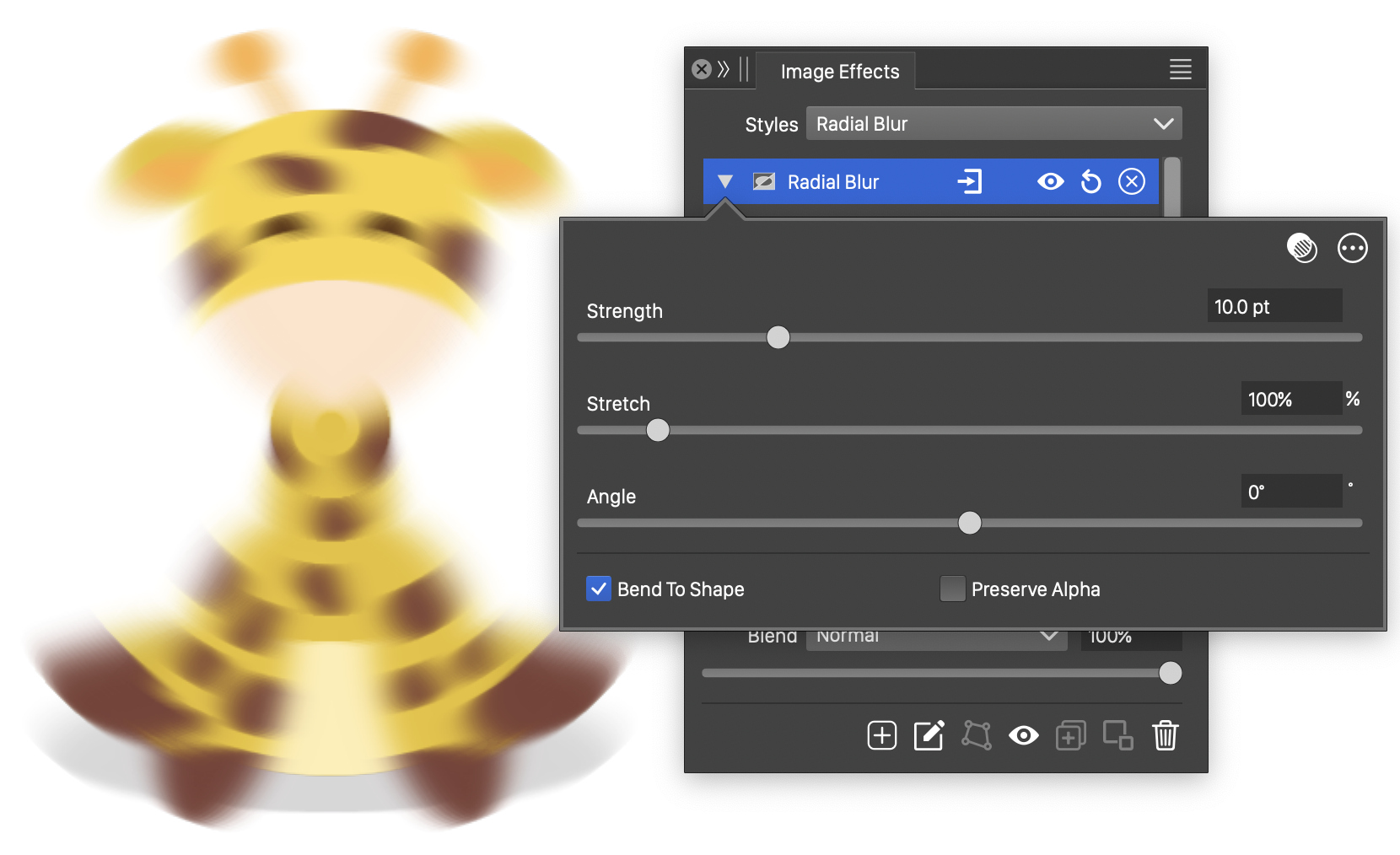This screenshot has height=855, width=1400.
Task: Click the Angle value input field
Action: point(1290,492)
